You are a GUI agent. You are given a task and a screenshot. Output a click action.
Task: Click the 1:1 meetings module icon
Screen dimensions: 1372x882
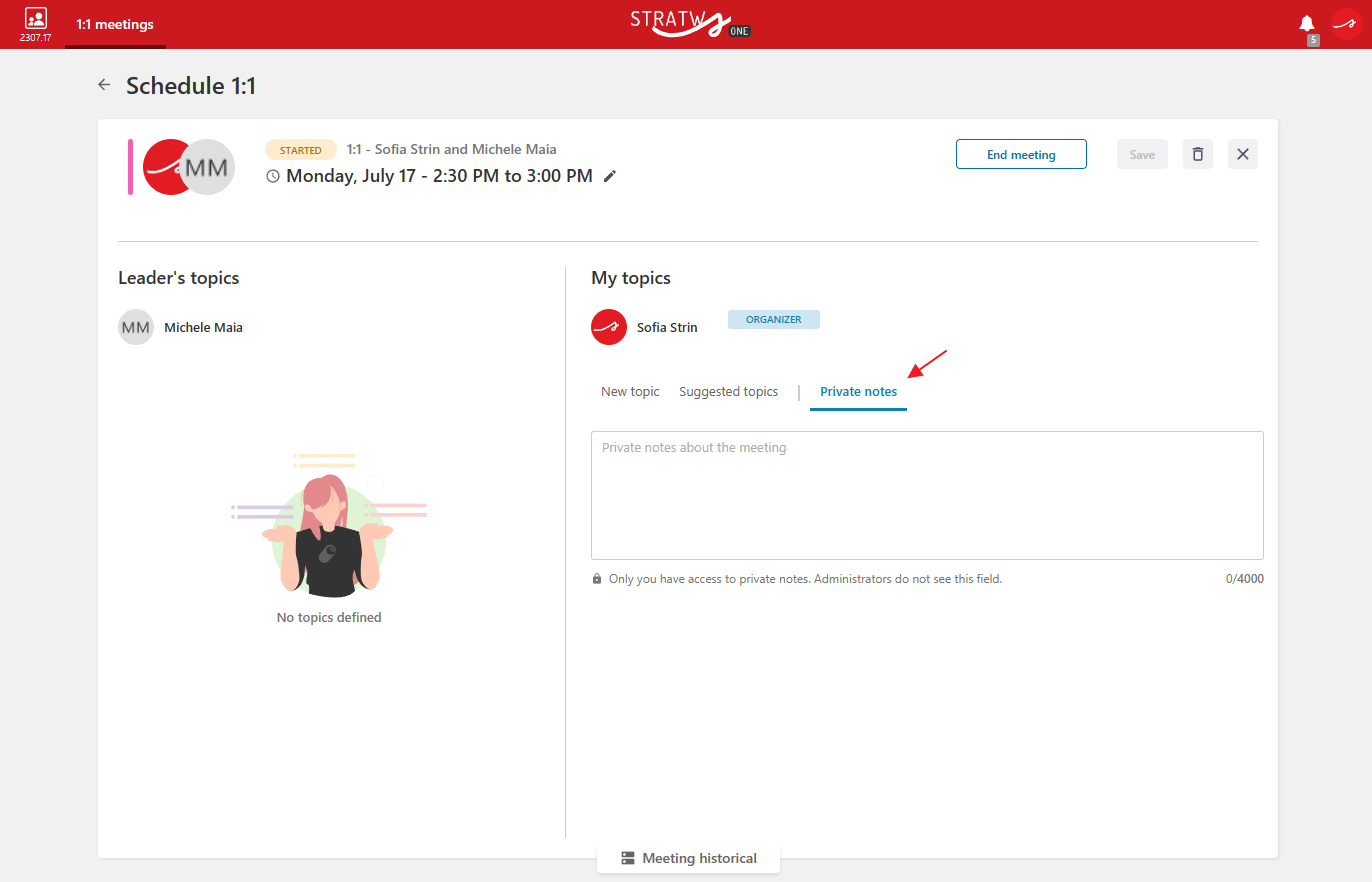36,18
